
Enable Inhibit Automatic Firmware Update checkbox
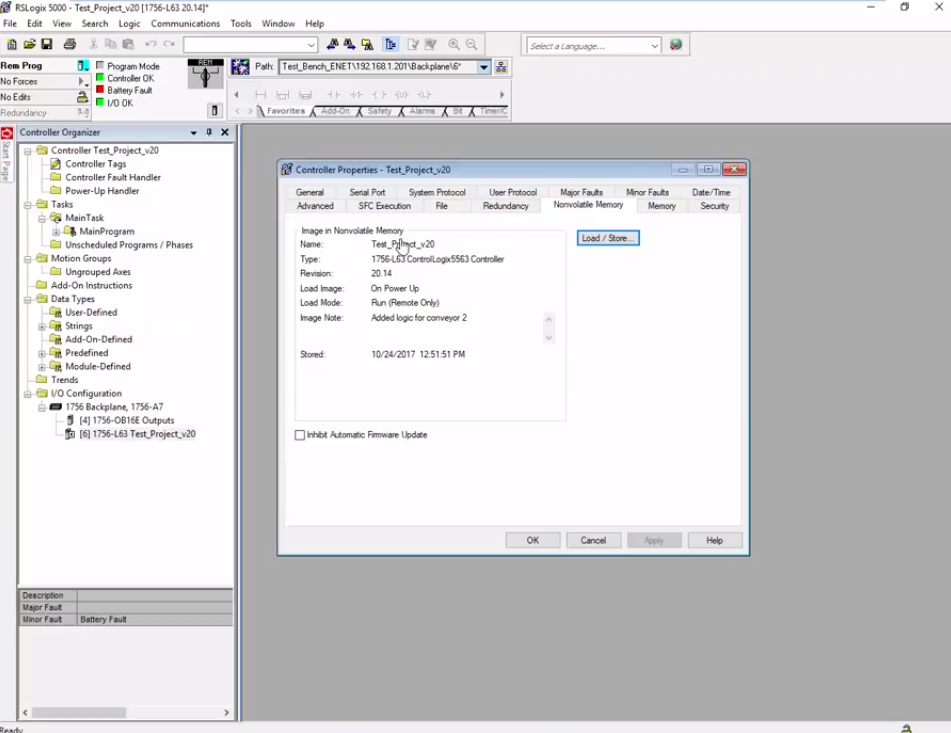pos(300,435)
